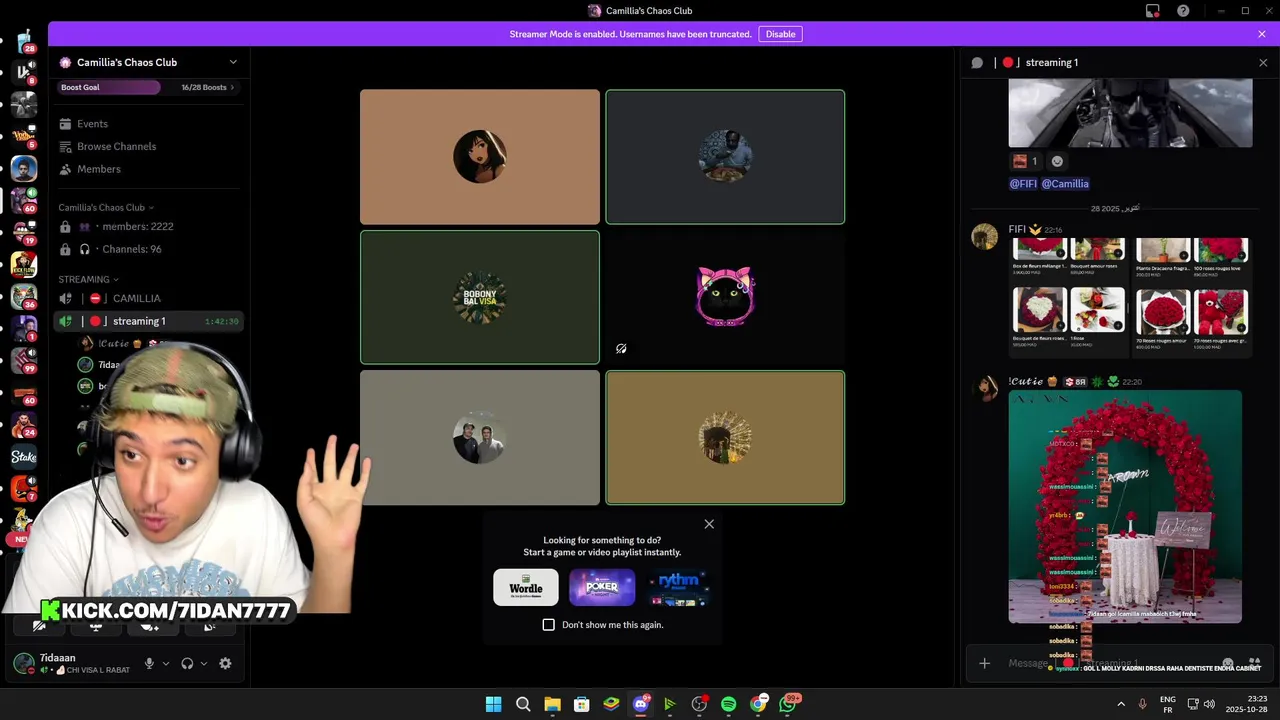Start the Wordle activity
The width and height of the screenshot is (1280, 720).
coord(526,587)
